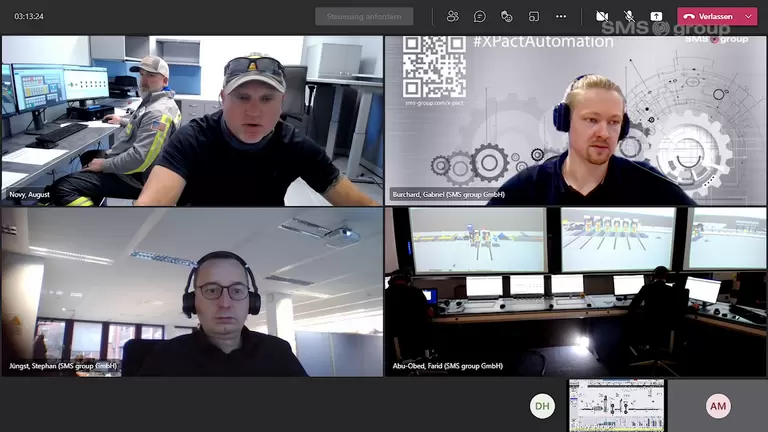This screenshot has height=432, width=768.
Task: Expand the dropdown arrow beside Verlassen
Action: tap(750, 16)
